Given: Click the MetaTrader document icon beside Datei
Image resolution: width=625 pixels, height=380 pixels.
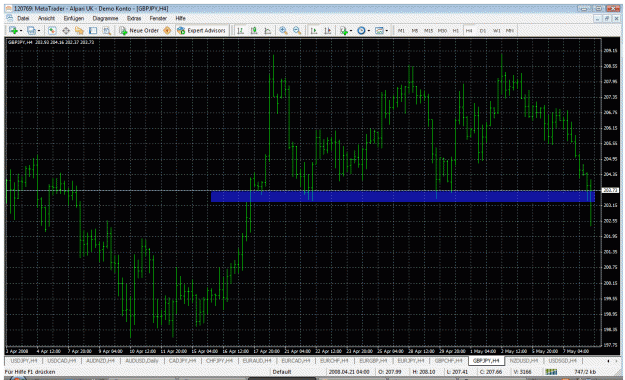Looking at the screenshot, I should 10,18.
